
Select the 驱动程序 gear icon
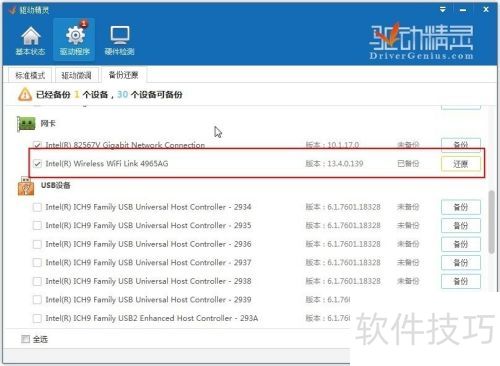pyautogui.click(x=75, y=40)
